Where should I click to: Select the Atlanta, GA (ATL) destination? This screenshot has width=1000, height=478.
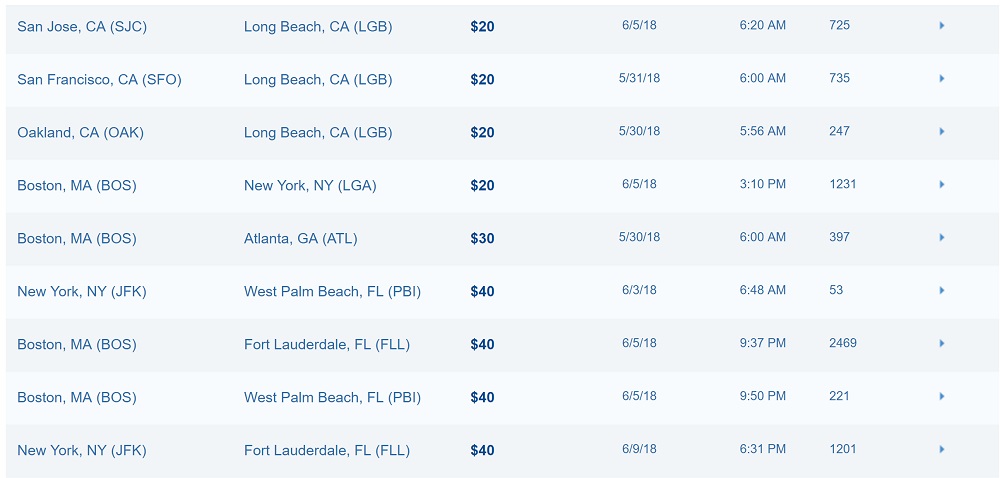(300, 239)
